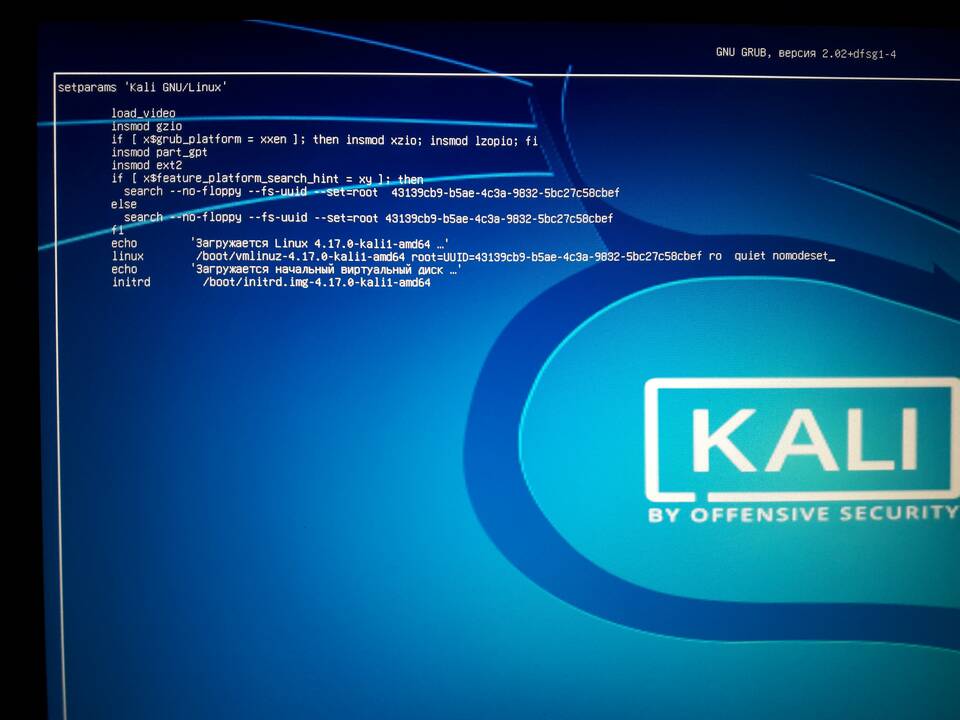960x720 pixels.
Task: Click the GNU GRUB version header text
Action: point(806,53)
